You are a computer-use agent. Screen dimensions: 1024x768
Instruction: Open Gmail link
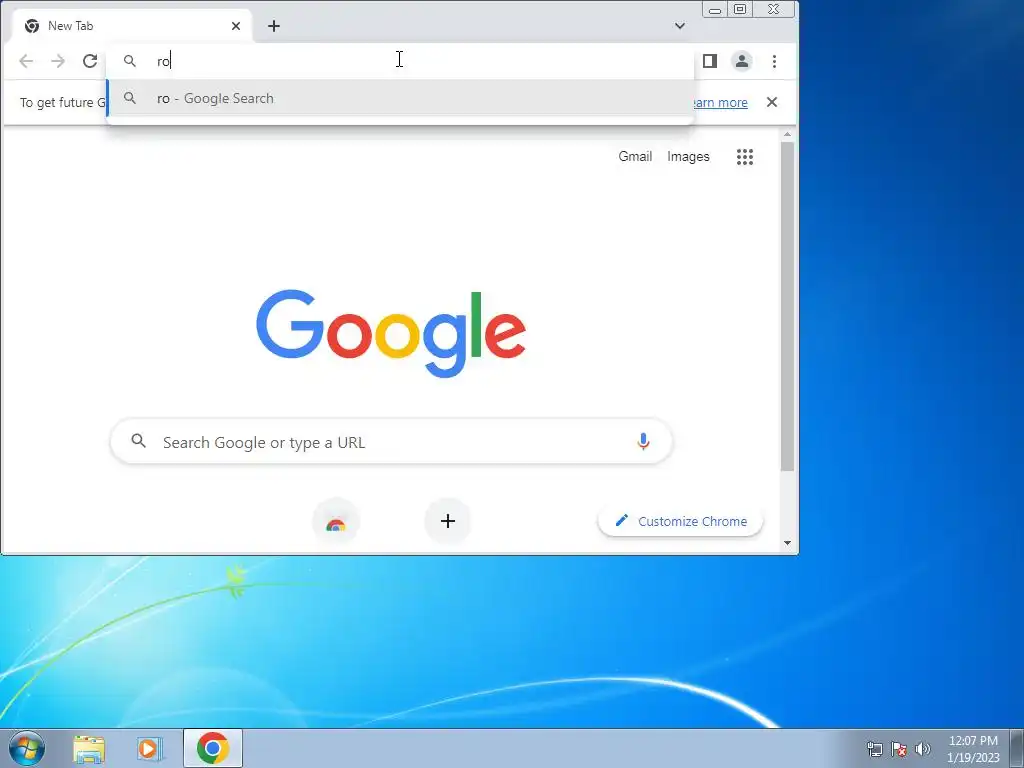tap(635, 157)
